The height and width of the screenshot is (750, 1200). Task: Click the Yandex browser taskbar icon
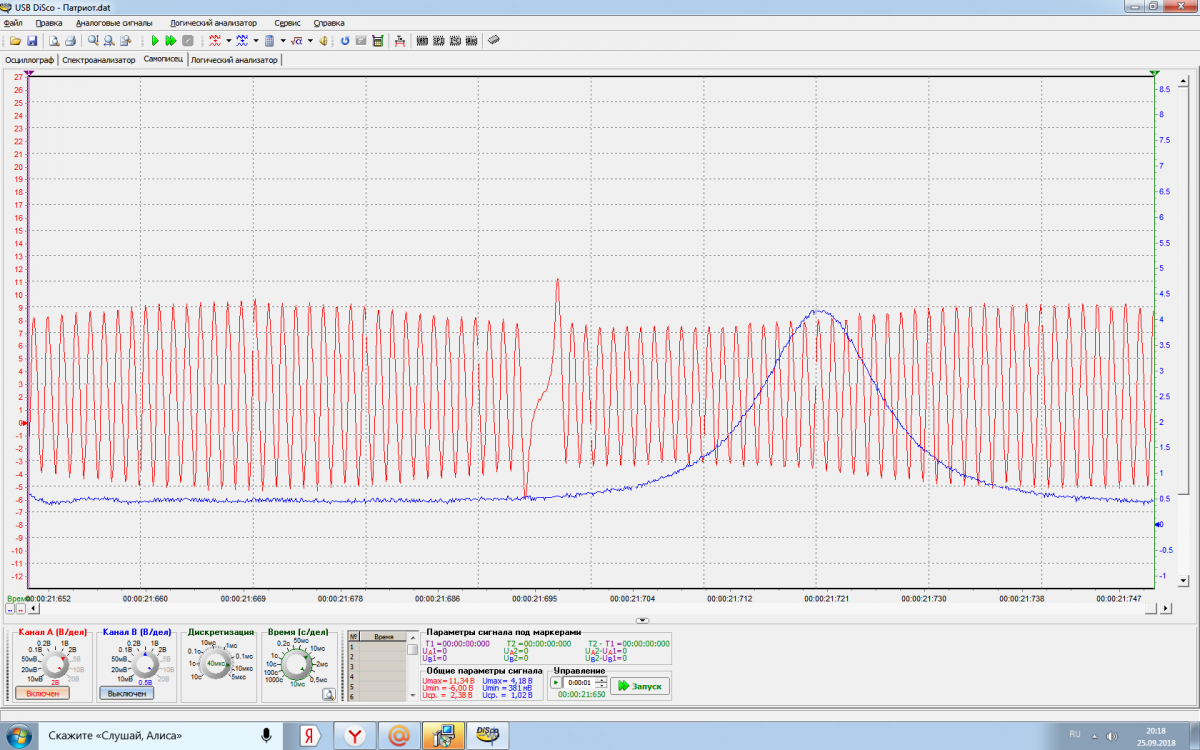(x=354, y=735)
